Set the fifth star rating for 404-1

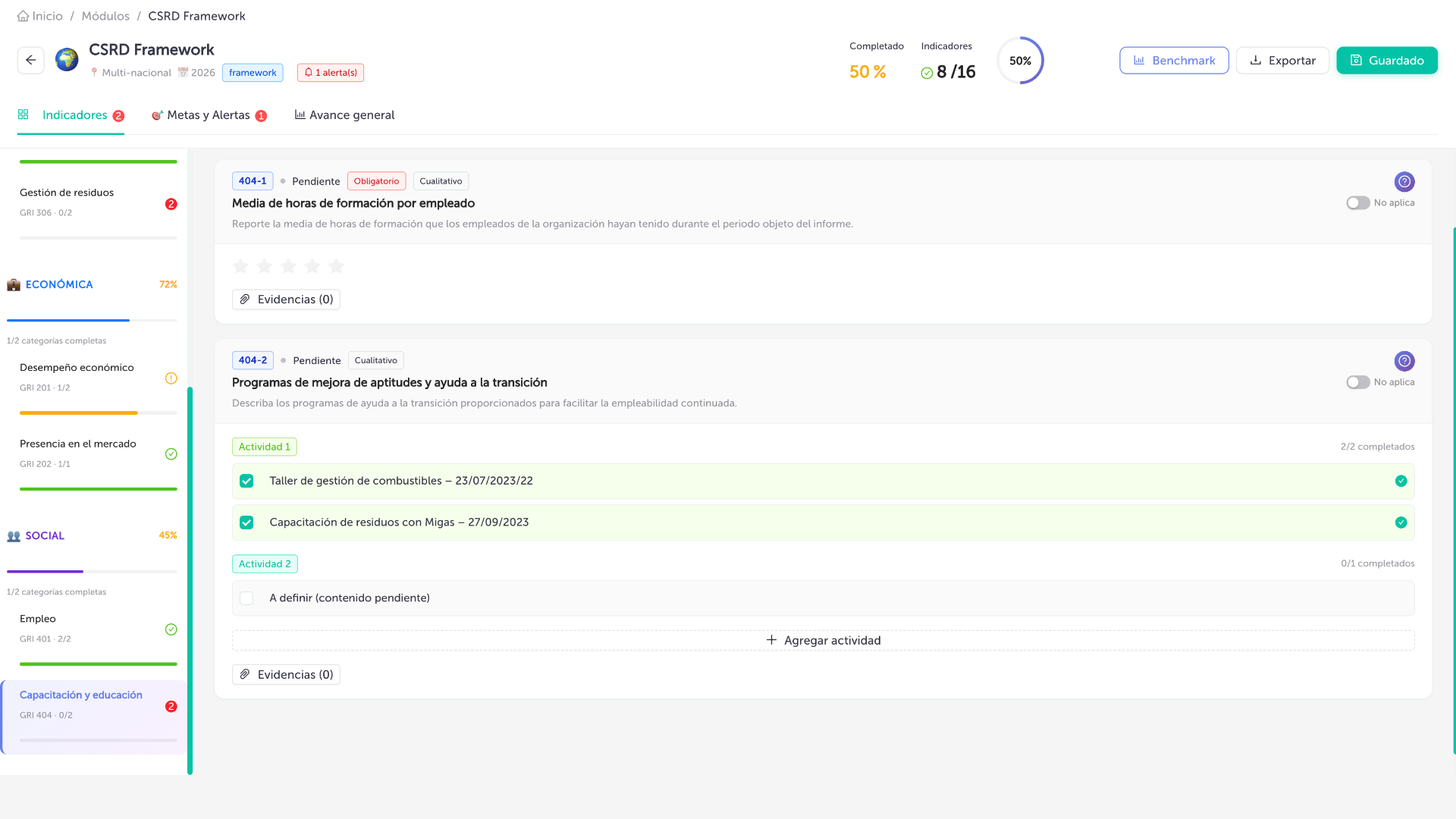[x=336, y=266]
